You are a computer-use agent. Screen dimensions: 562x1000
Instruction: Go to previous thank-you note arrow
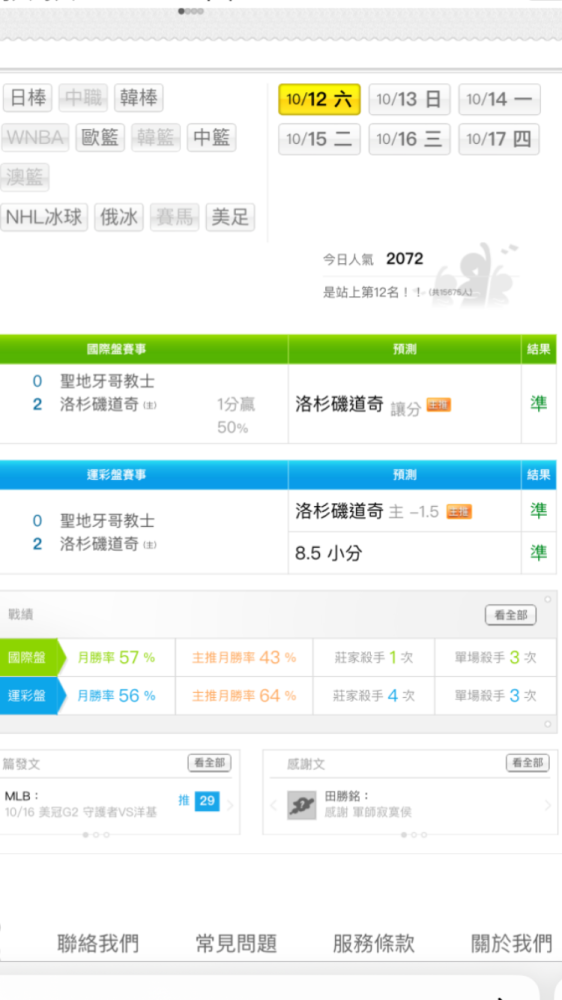pos(274,805)
